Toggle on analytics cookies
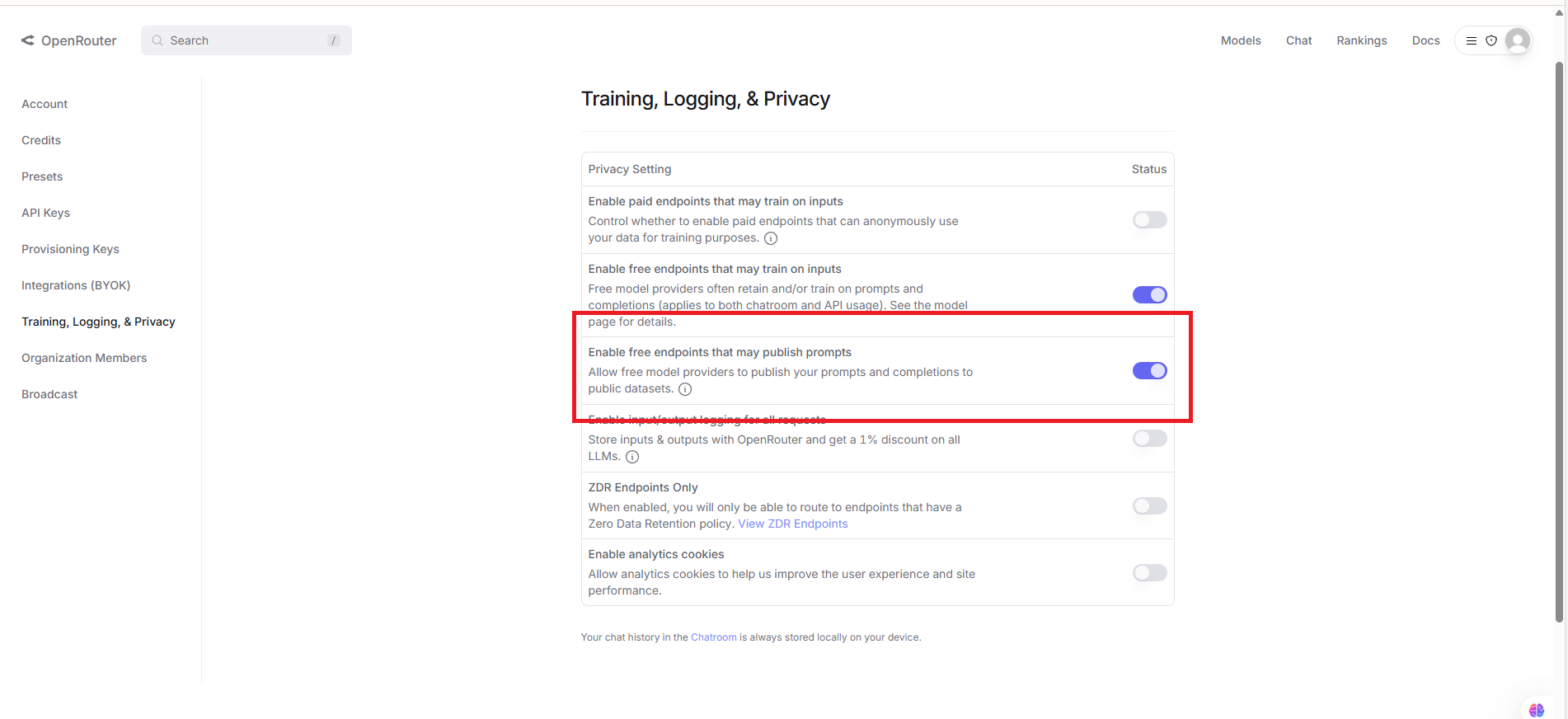 click(1149, 573)
